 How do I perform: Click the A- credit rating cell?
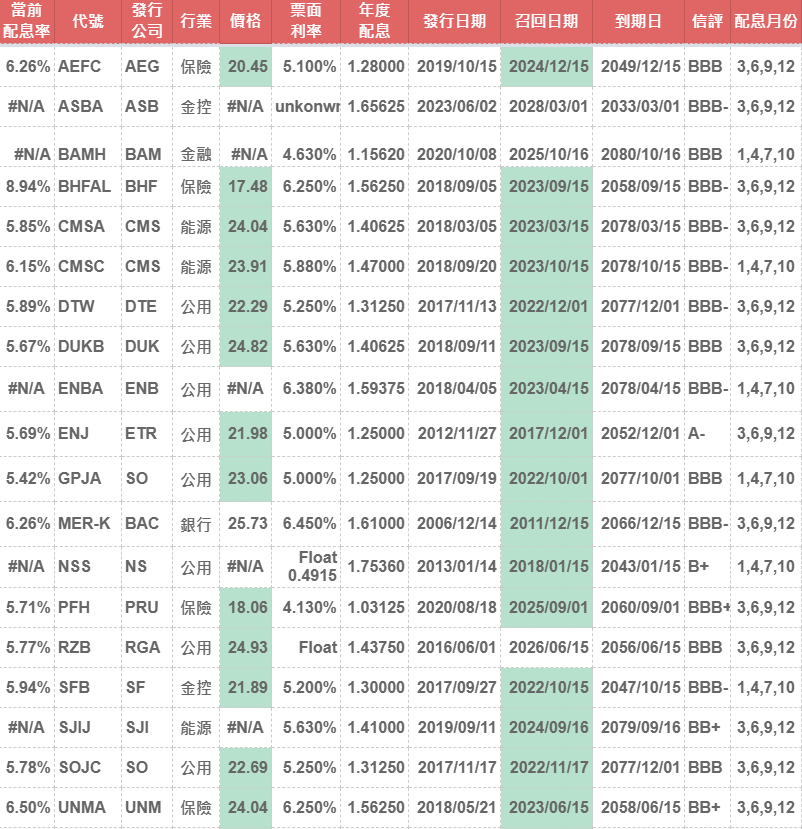(698, 434)
